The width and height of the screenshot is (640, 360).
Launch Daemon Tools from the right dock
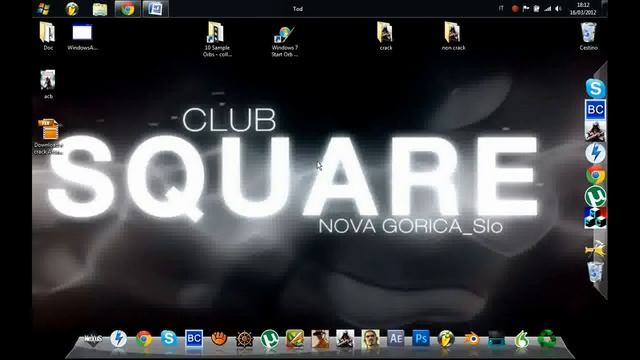[596, 153]
